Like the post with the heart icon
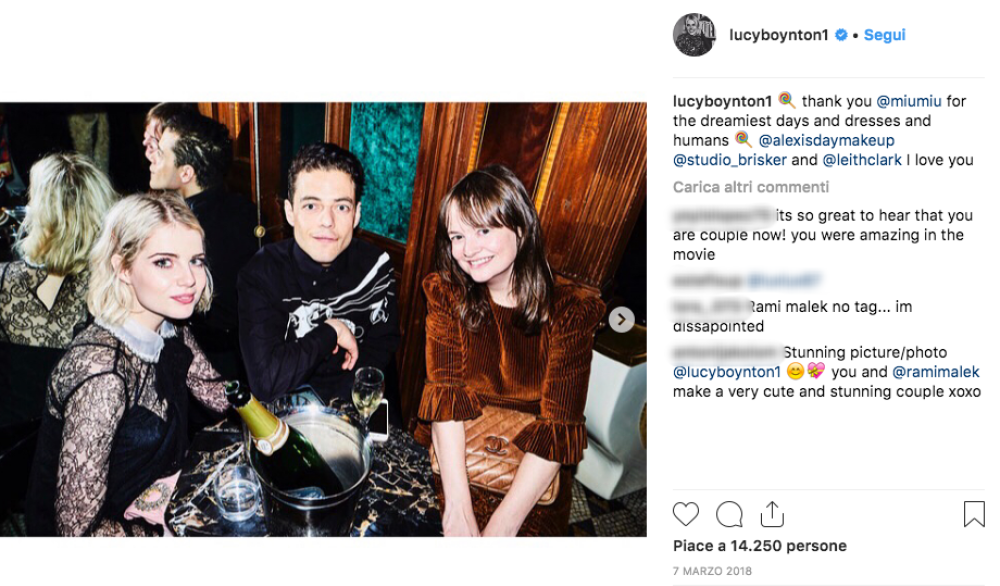 686,514
